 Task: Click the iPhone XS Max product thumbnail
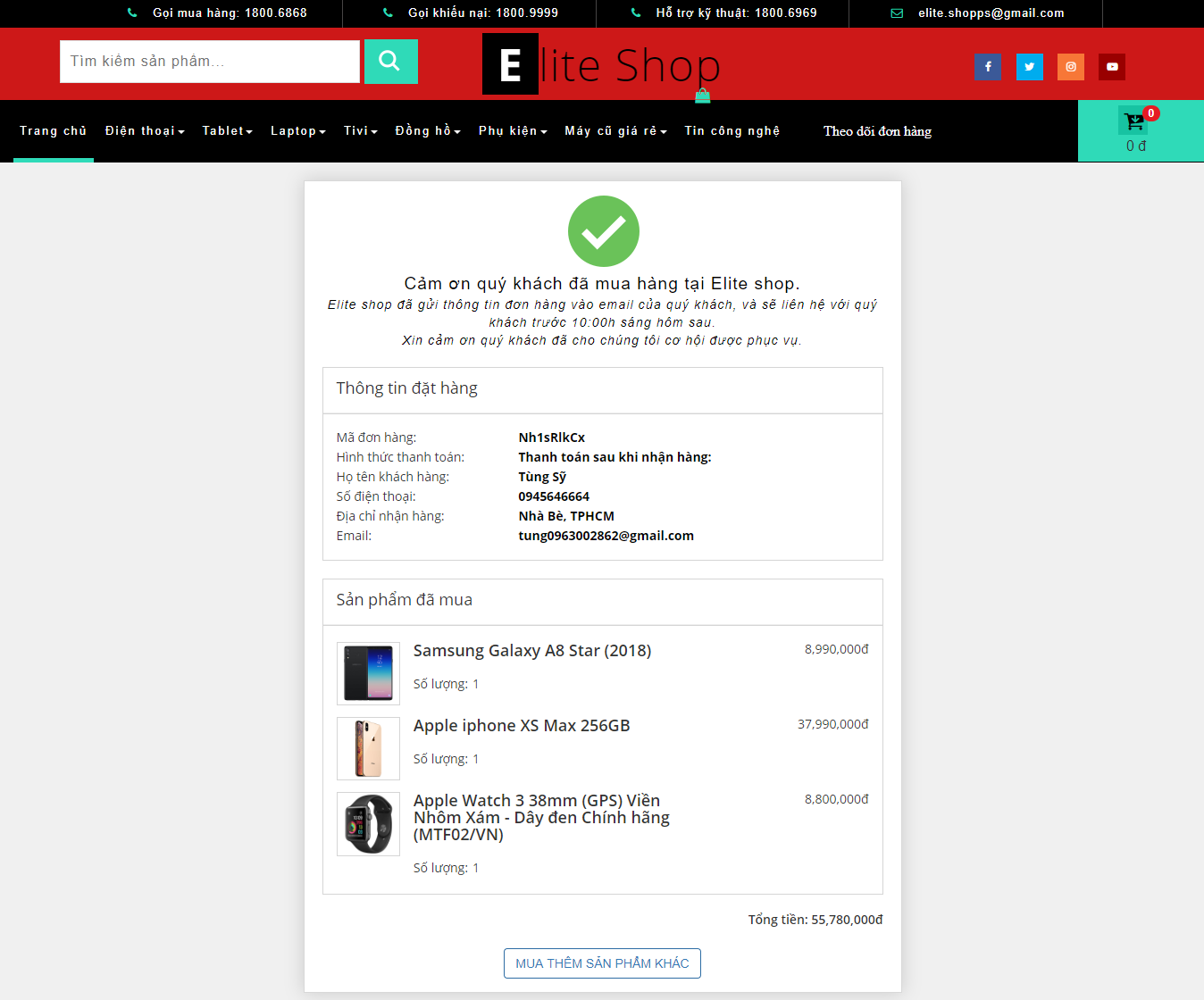pyautogui.click(x=368, y=748)
